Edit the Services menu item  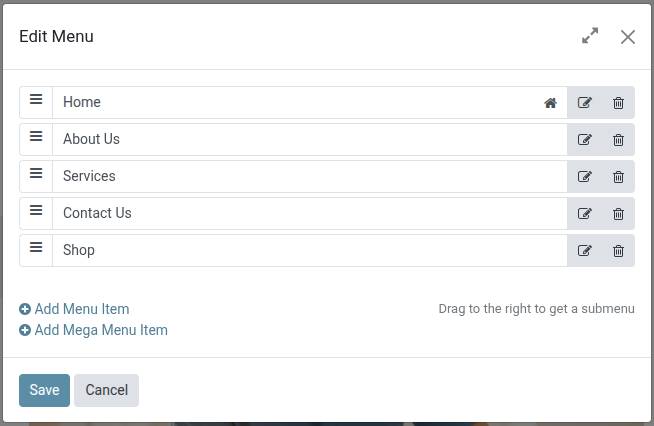(585, 177)
